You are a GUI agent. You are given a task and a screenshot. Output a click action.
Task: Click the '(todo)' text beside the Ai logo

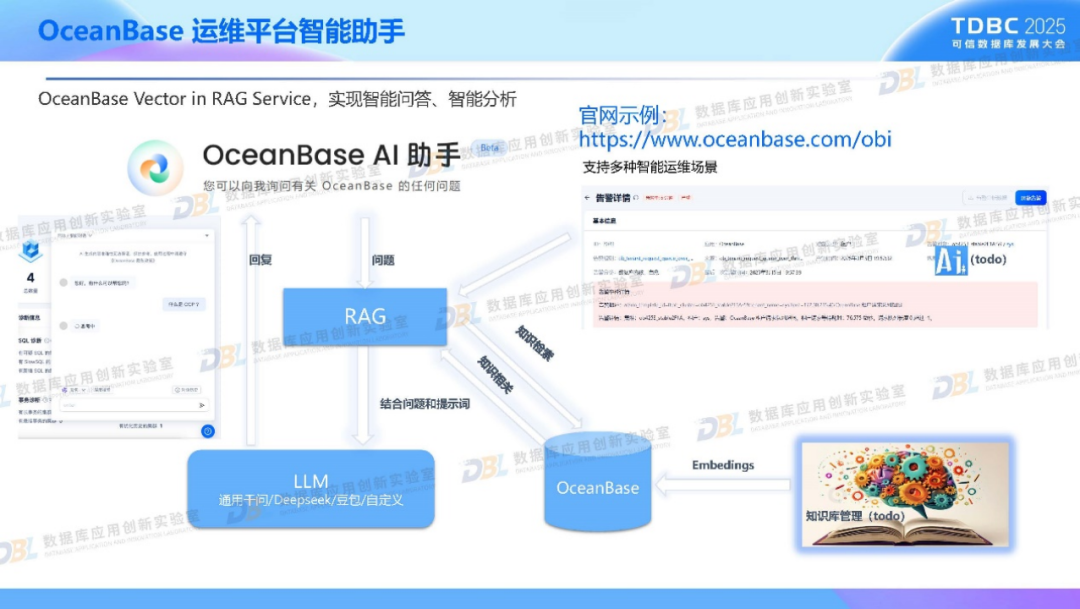point(988,260)
